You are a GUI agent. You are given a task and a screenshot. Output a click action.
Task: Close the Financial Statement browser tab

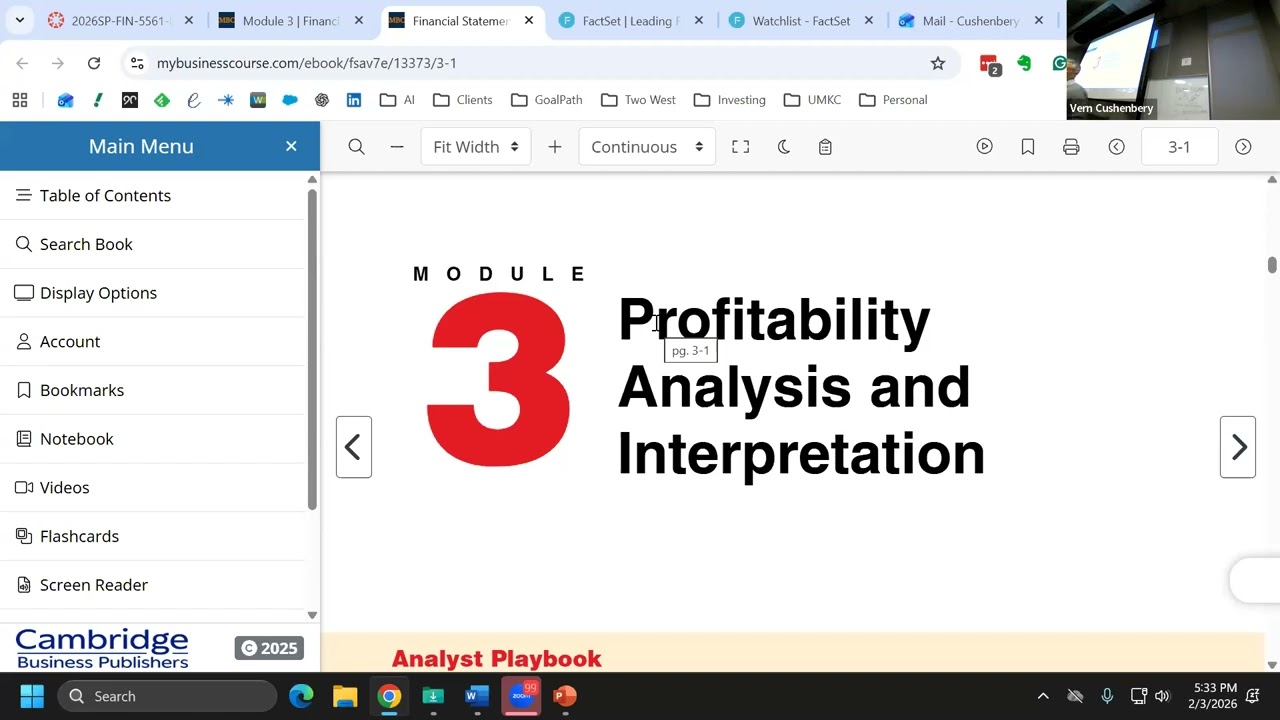[x=529, y=20]
